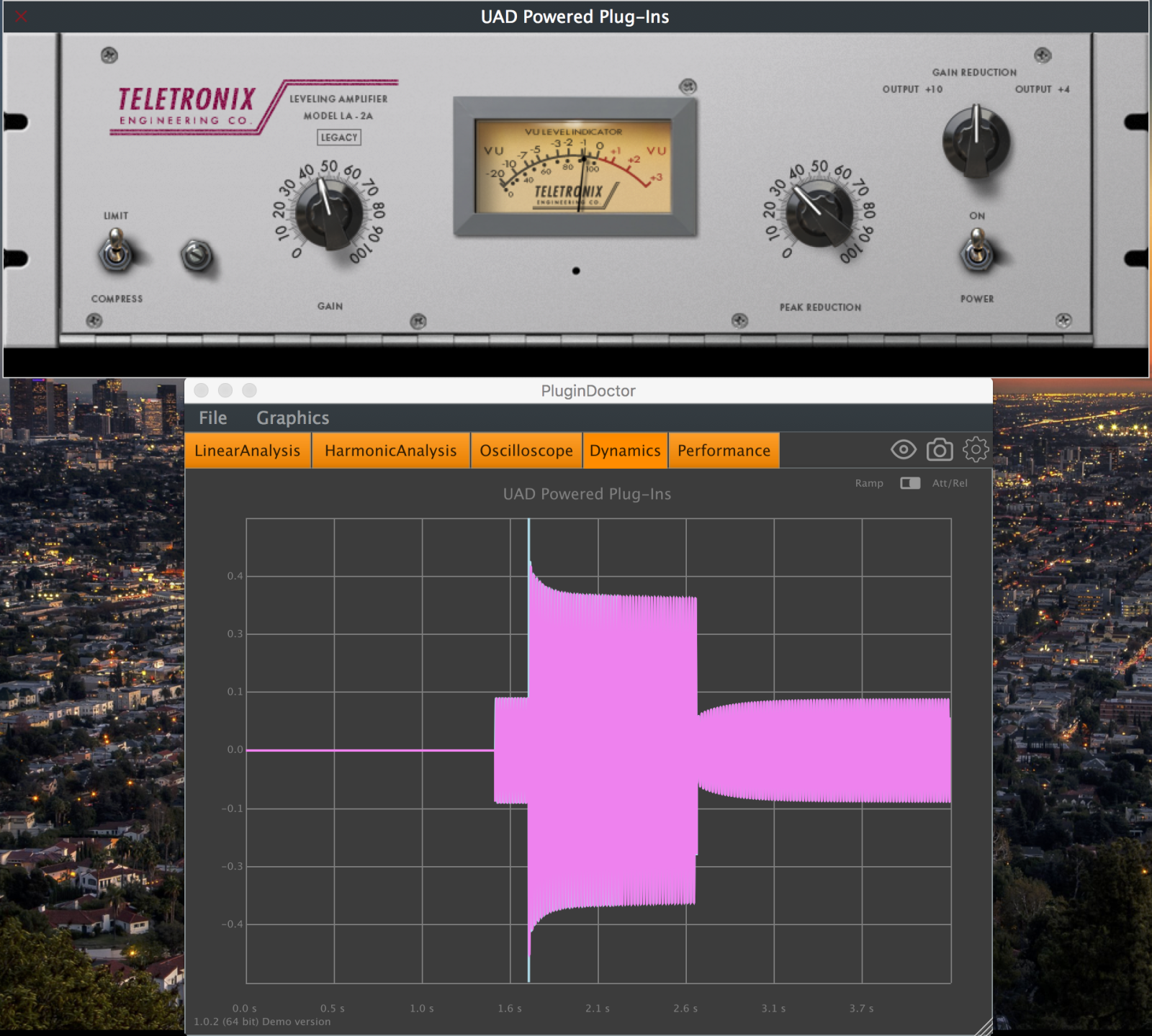Click the "PEAK REDUCTION" label
The image size is (1152, 1036).
pos(820,307)
